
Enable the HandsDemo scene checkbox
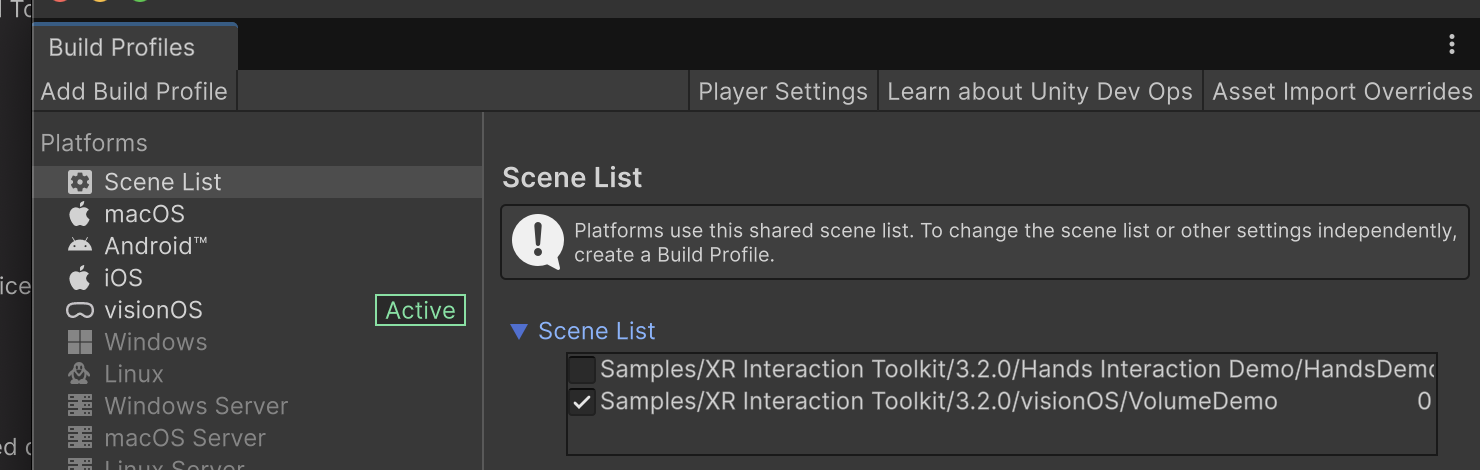pos(582,370)
